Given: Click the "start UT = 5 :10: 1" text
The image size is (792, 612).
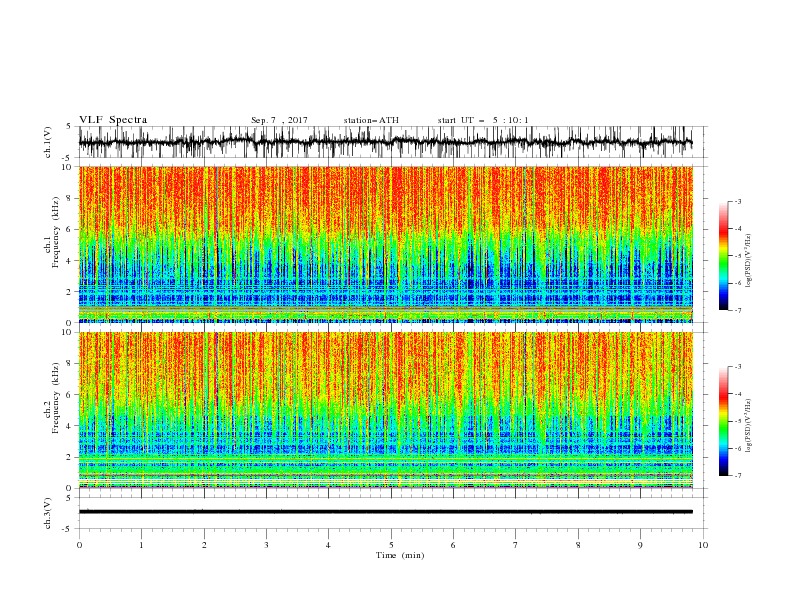Looking at the screenshot, I should pos(483,120).
